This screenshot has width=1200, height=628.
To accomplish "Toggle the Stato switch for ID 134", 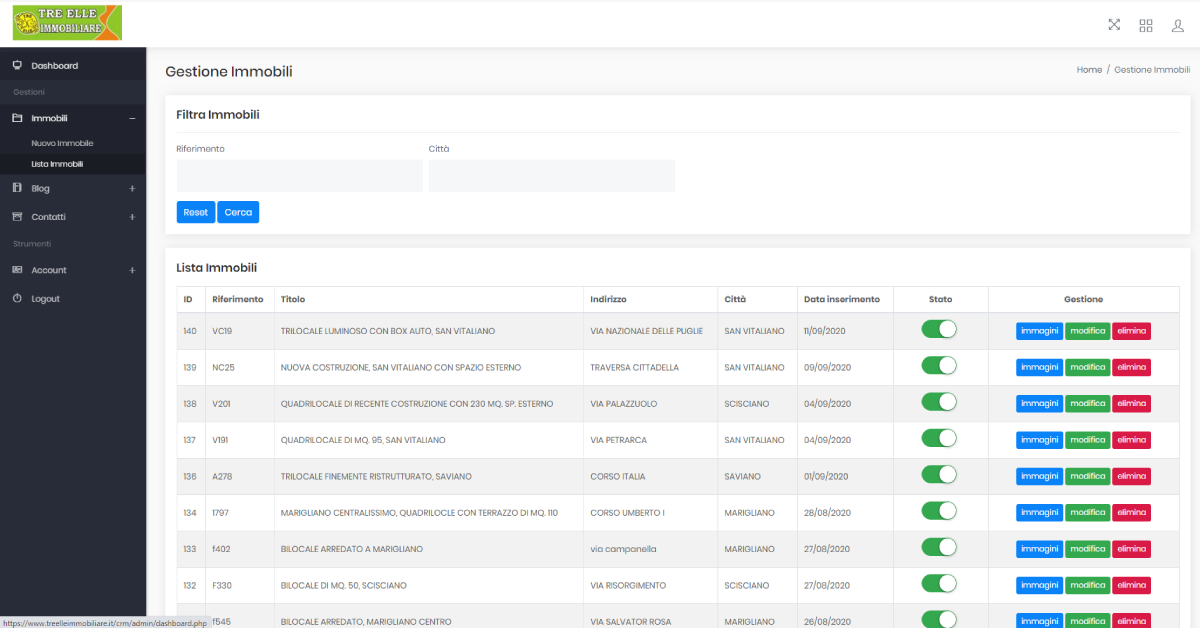I will tap(939, 511).
